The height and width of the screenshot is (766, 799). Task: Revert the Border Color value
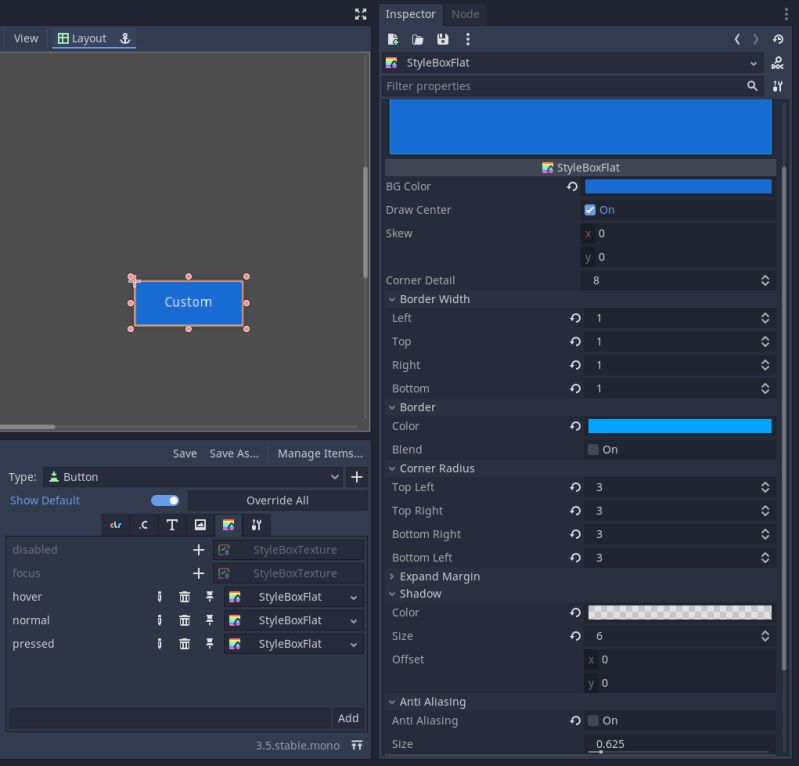tap(575, 426)
